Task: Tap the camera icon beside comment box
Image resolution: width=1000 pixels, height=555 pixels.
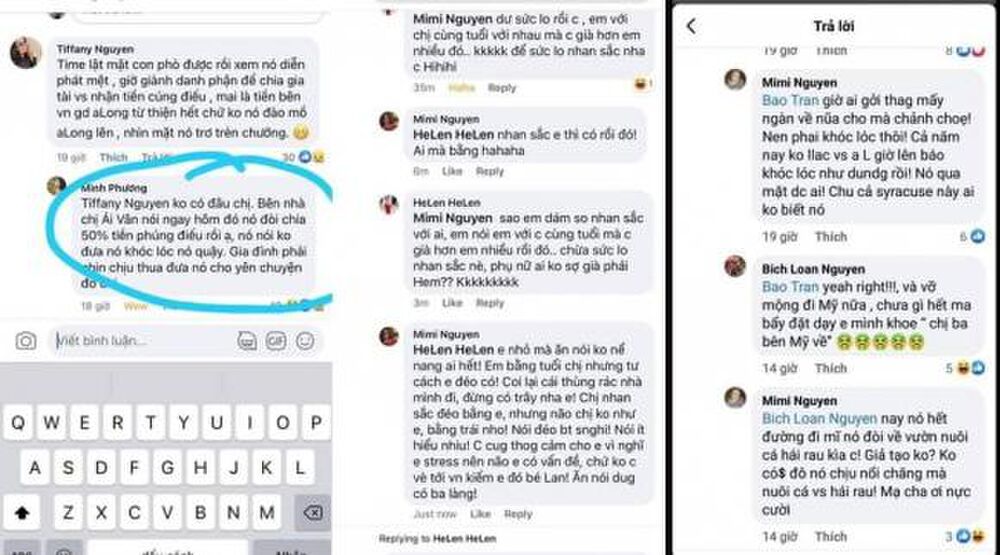Action: [x=26, y=341]
